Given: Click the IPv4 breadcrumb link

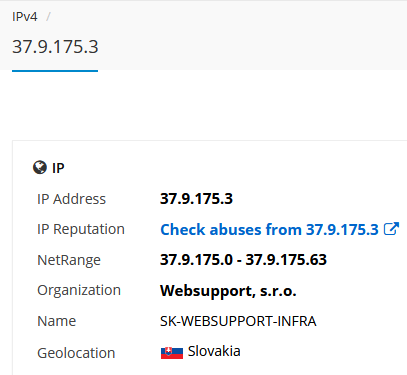Looking at the screenshot, I should [x=25, y=17].
